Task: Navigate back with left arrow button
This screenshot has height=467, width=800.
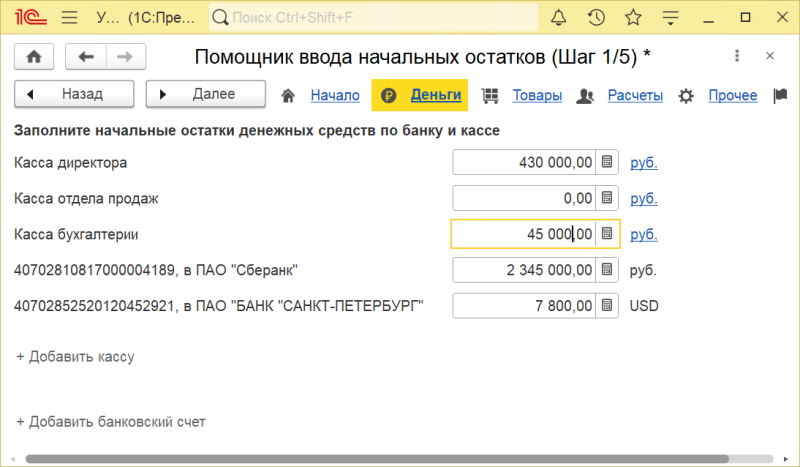Action: [x=86, y=57]
